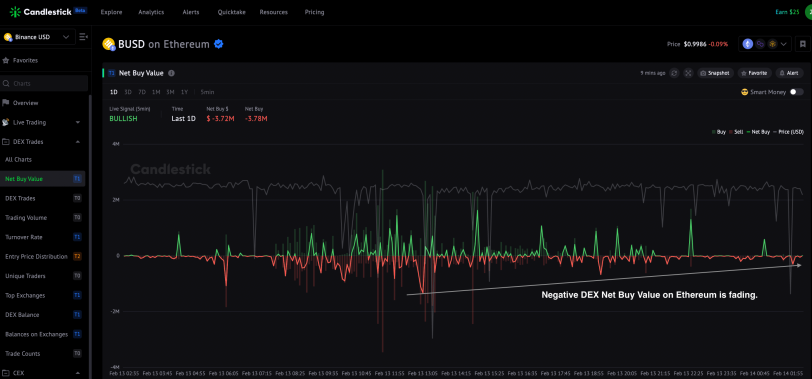Click the Snapshot button
812x379 pixels.
click(x=715, y=73)
